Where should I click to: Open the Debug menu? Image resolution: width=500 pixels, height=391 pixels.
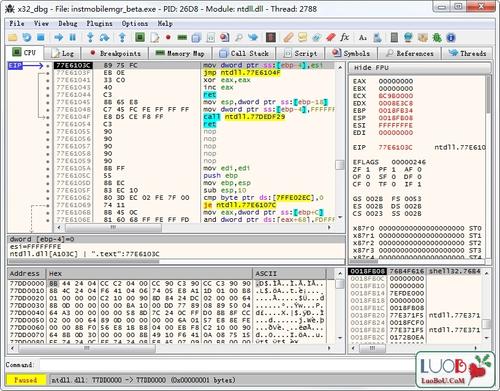point(68,23)
